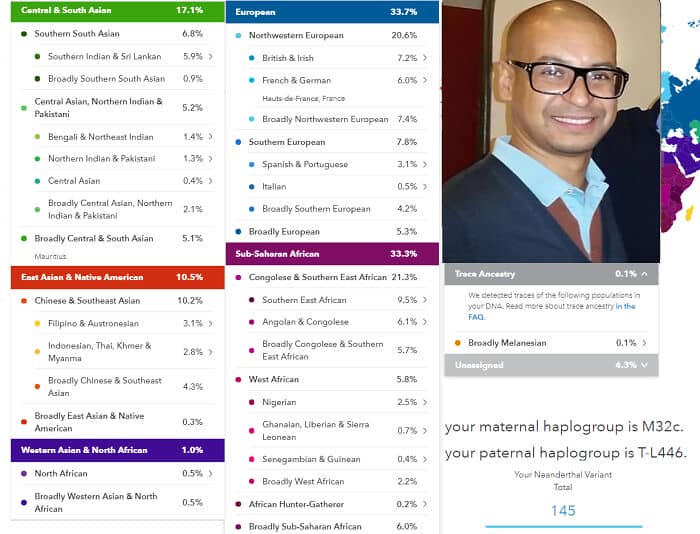Expand the Unassigned section arrow
The image size is (700, 534).
(x=646, y=365)
